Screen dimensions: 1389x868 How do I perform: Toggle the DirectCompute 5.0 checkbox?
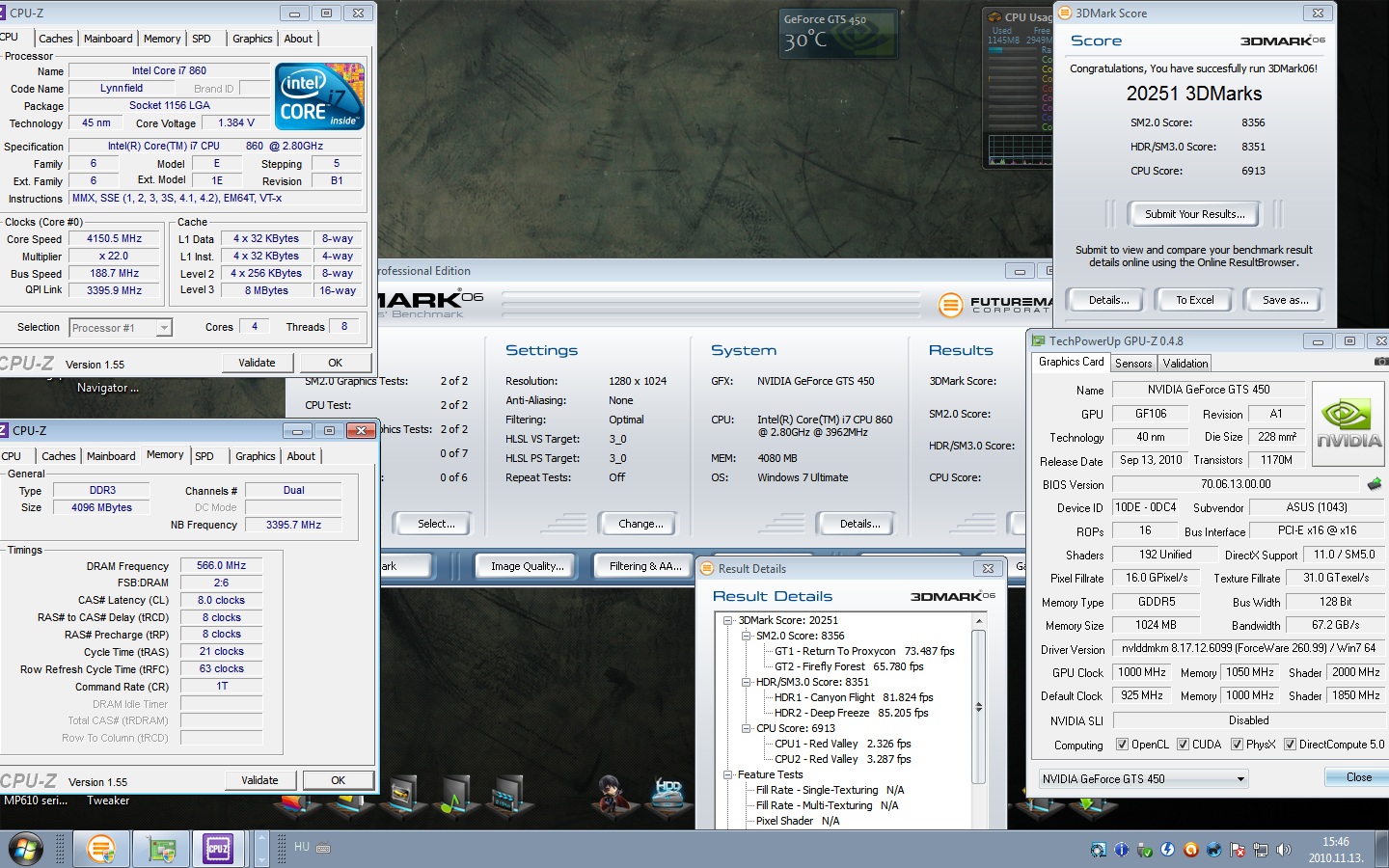[x=1290, y=745]
